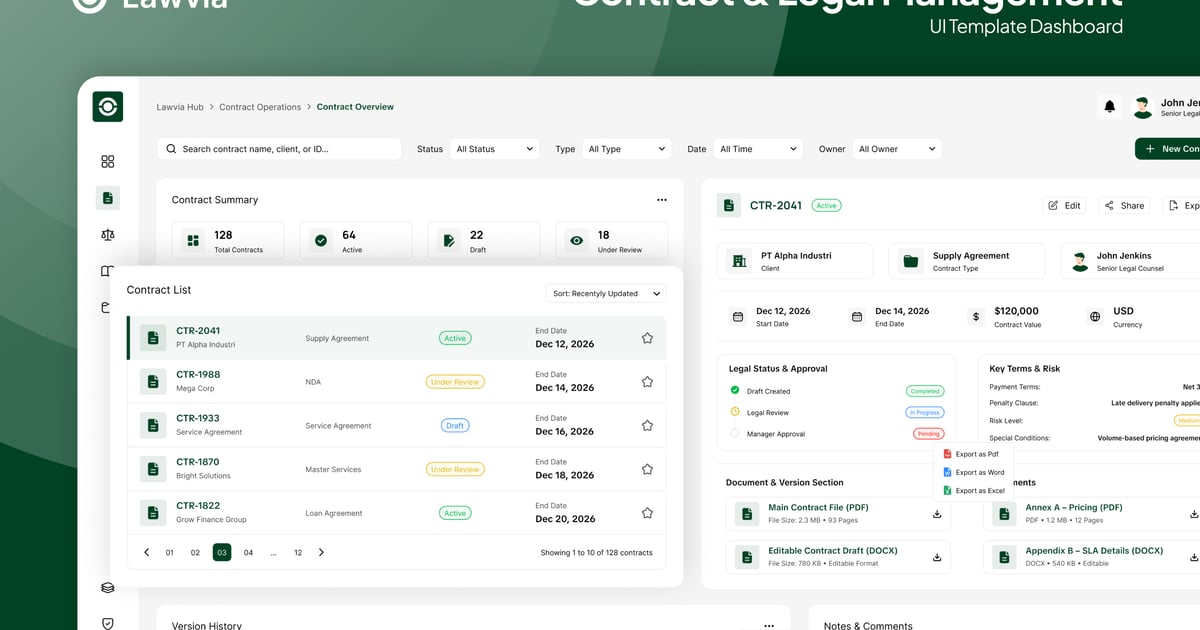This screenshot has width=1200, height=630.
Task: Go to pagination page 12
Action: pyautogui.click(x=298, y=552)
